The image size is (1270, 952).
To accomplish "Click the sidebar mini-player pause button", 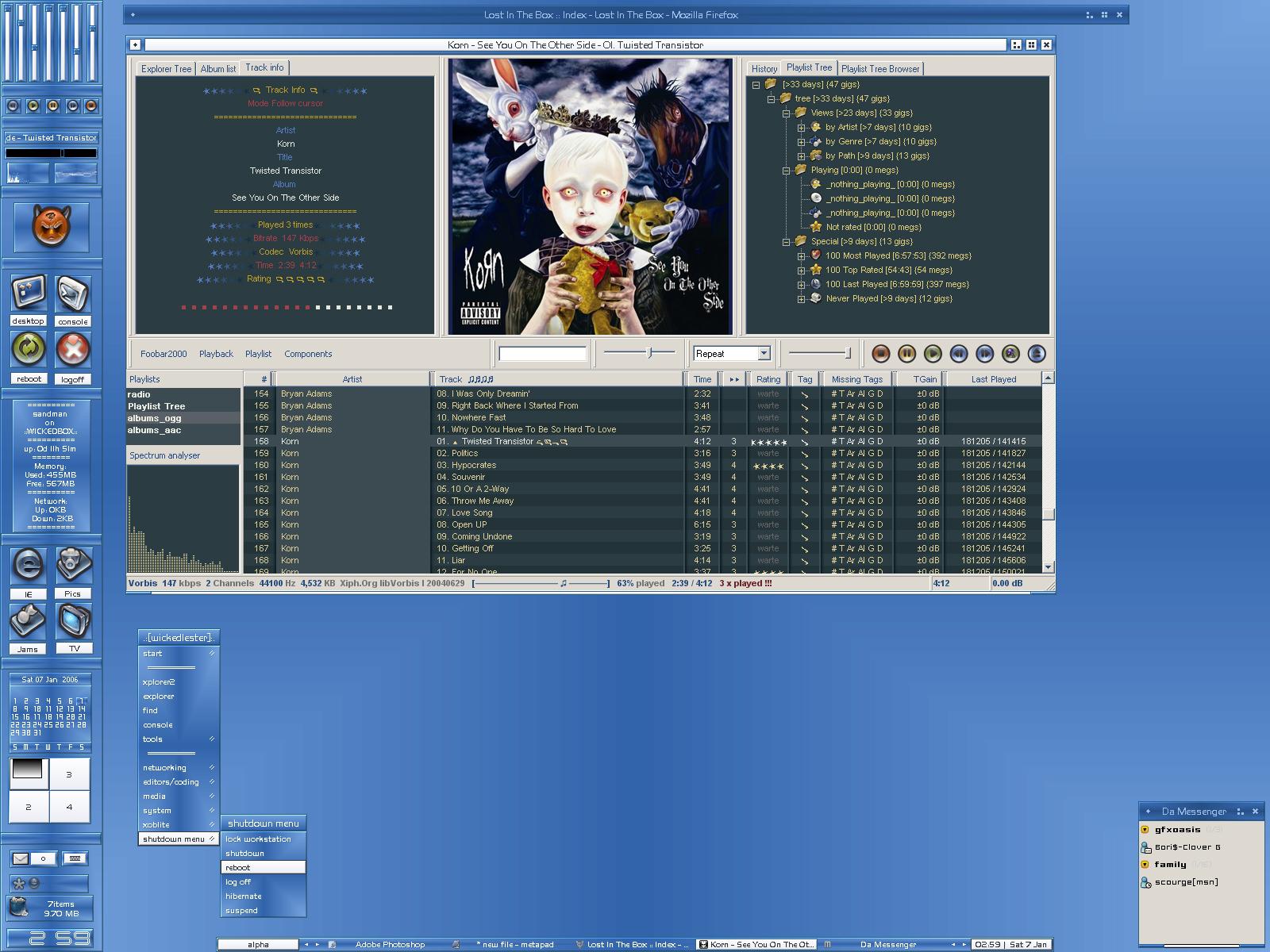I will 52,106.
